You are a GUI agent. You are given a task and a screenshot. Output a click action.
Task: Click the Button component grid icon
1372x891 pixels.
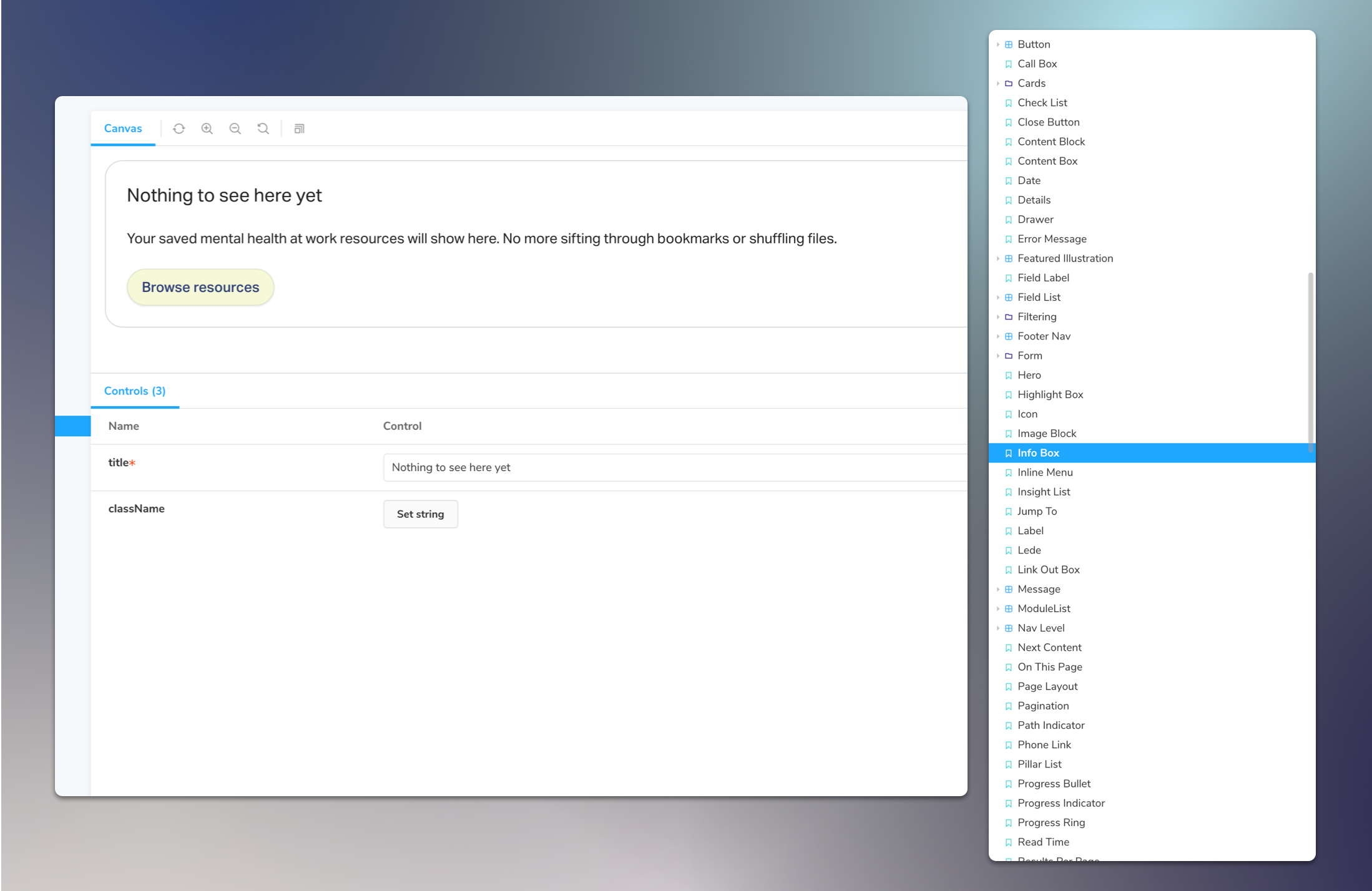[x=1008, y=45]
